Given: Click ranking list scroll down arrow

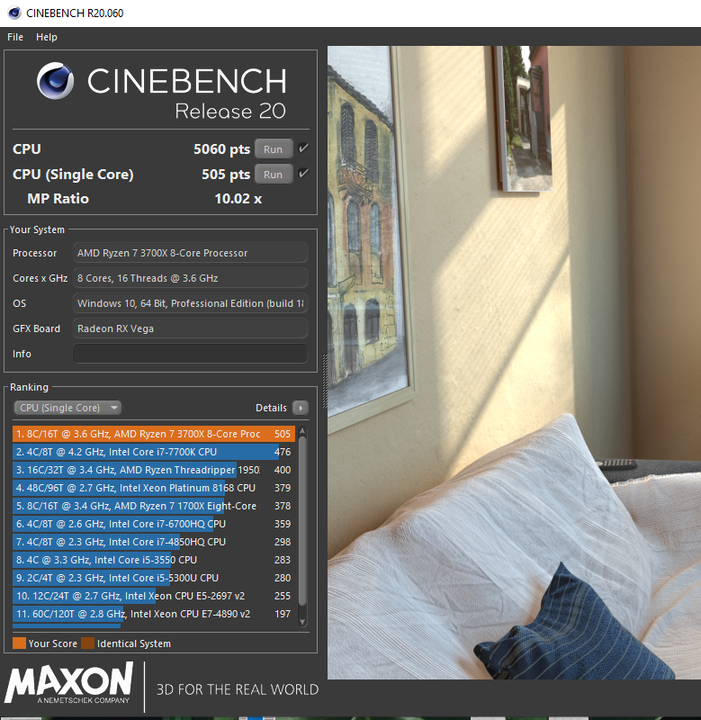Looking at the screenshot, I should coord(302,622).
